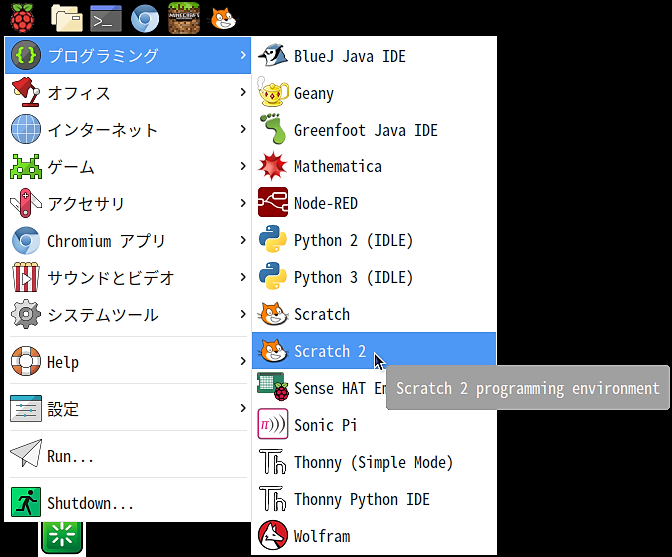Select the プログラミング menu category
The height and width of the screenshot is (557, 672).
(128, 55)
